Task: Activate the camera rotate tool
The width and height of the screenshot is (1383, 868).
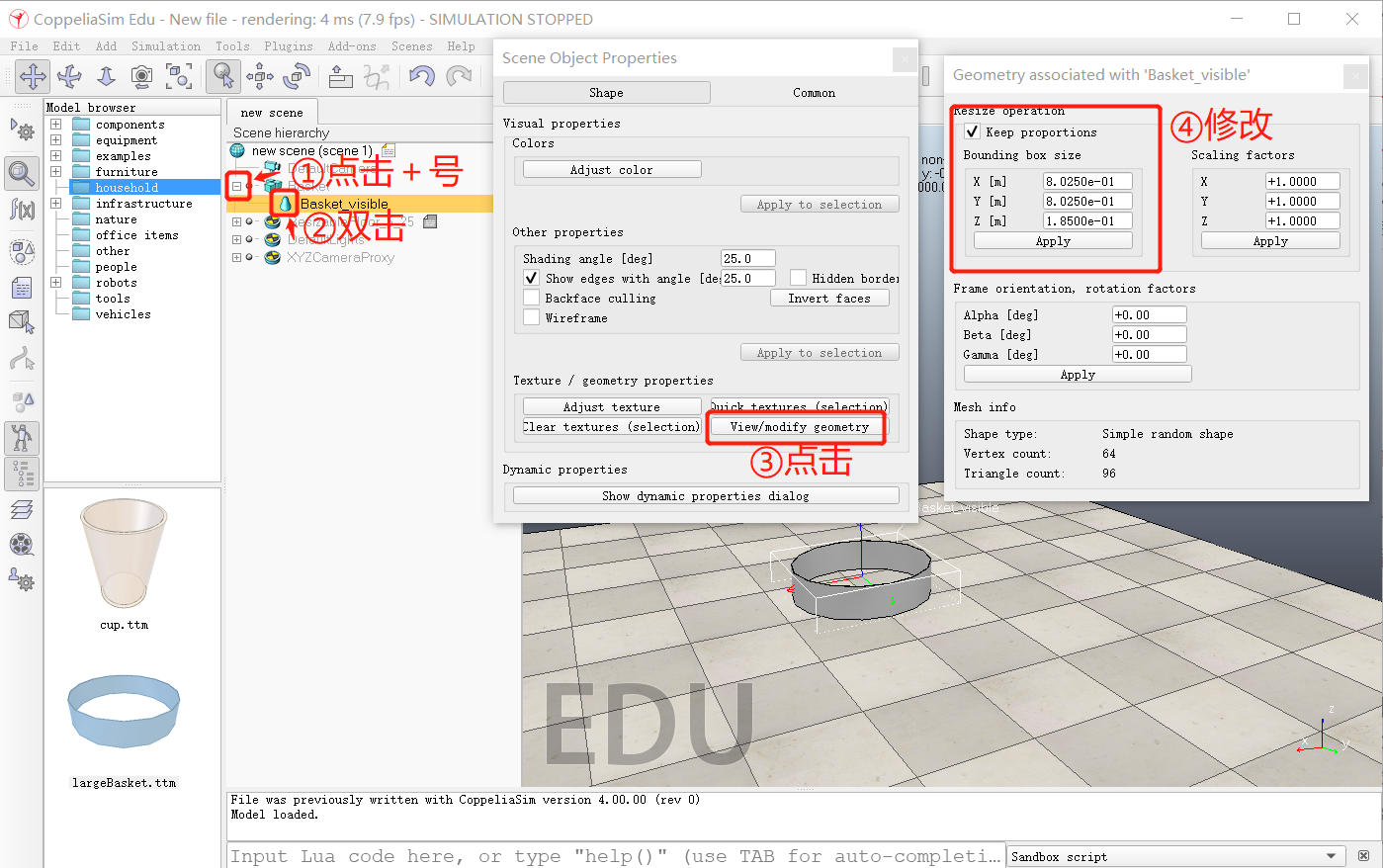Action: 69,77
